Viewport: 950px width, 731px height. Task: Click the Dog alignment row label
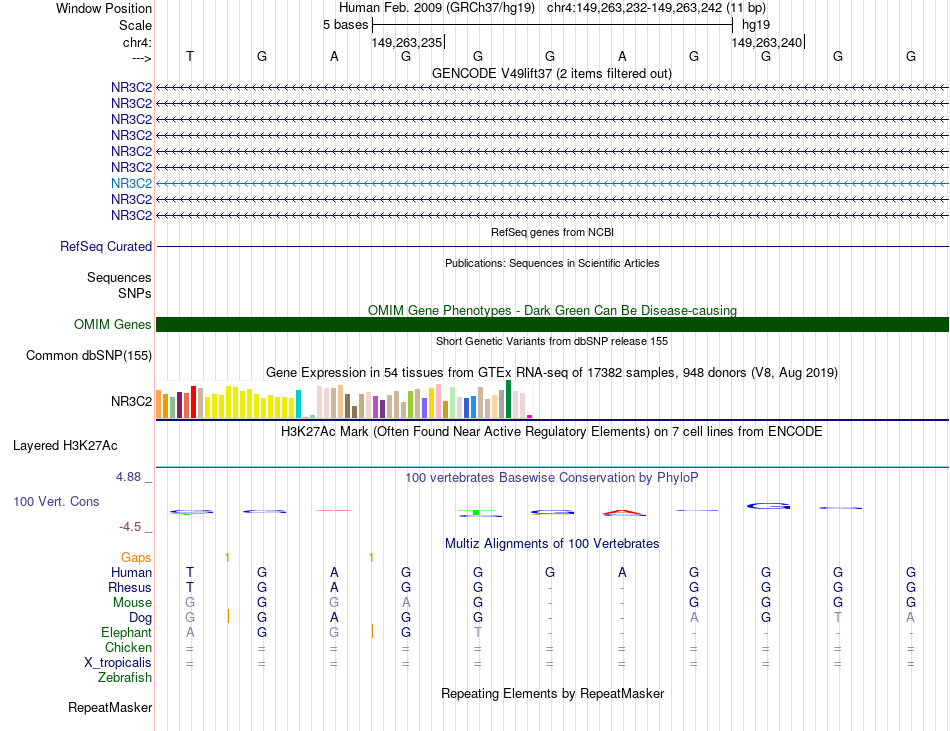(x=140, y=618)
